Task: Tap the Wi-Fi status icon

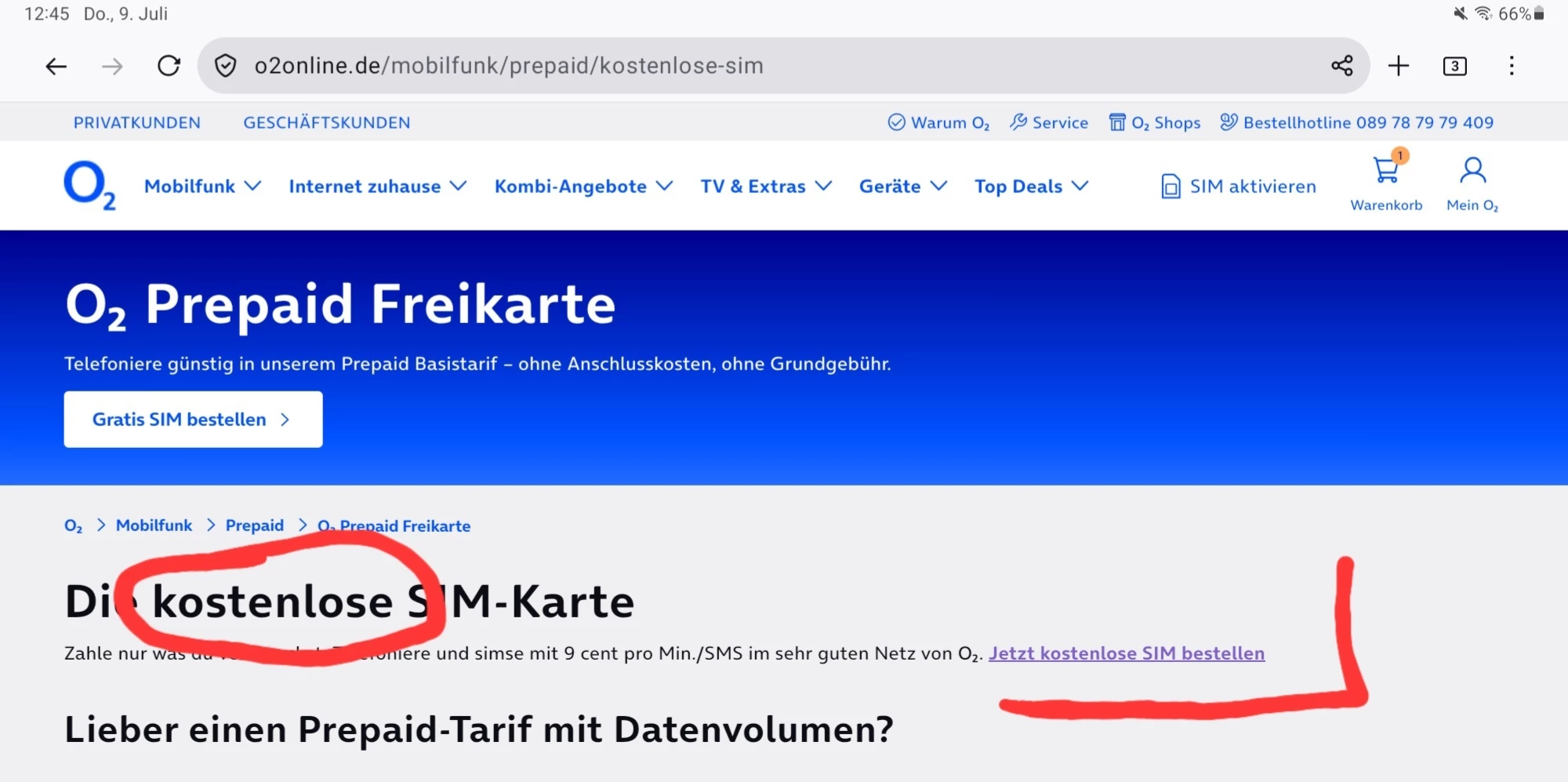Action: click(x=1483, y=13)
